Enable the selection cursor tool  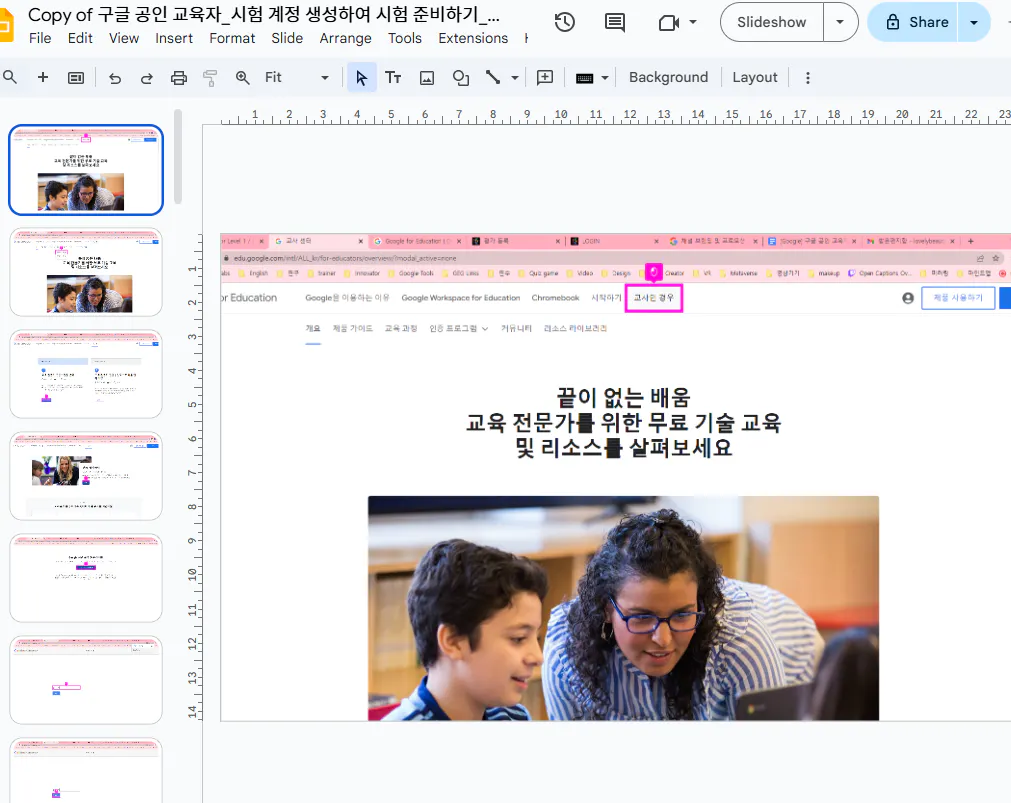361,77
